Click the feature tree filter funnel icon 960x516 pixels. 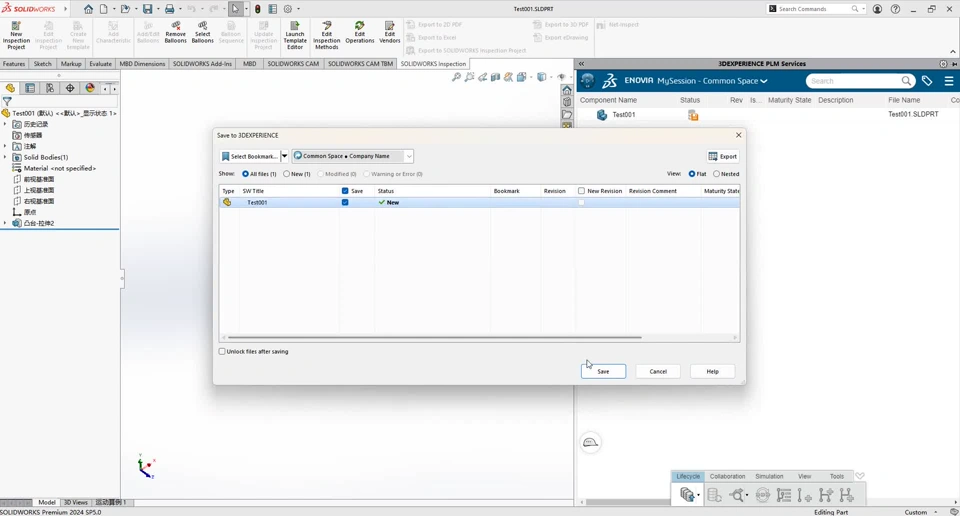[x=7, y=102]
